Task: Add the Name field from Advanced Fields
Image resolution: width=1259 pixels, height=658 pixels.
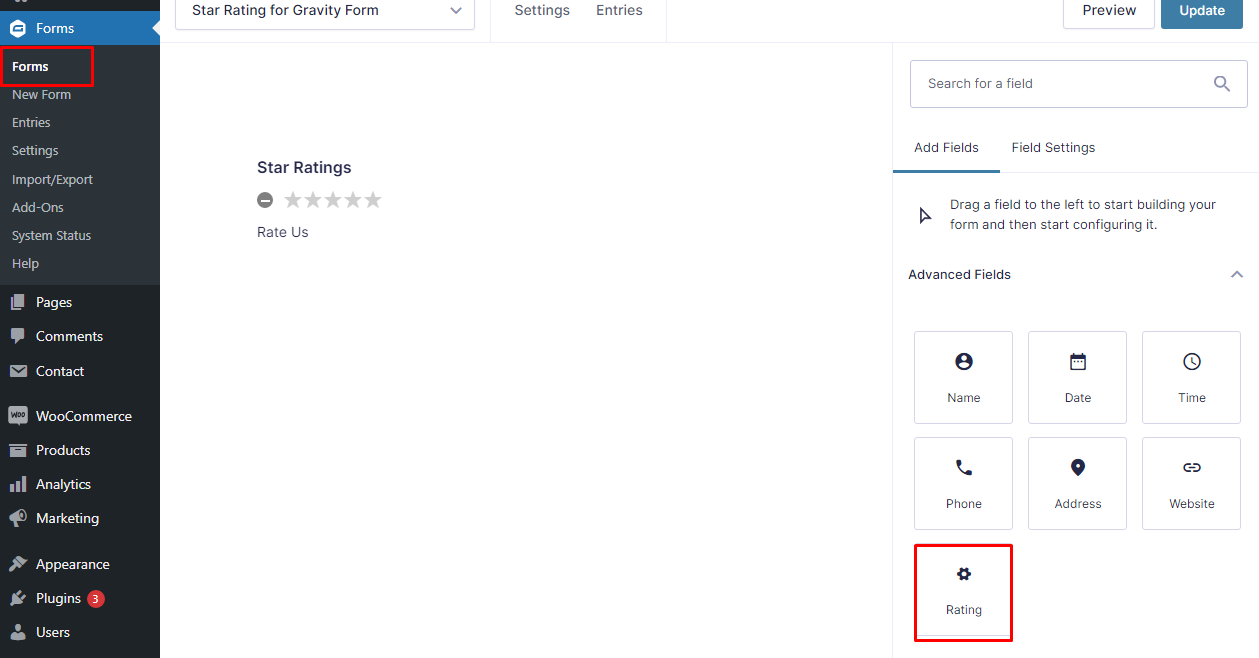Action: (x=963, y=377)
